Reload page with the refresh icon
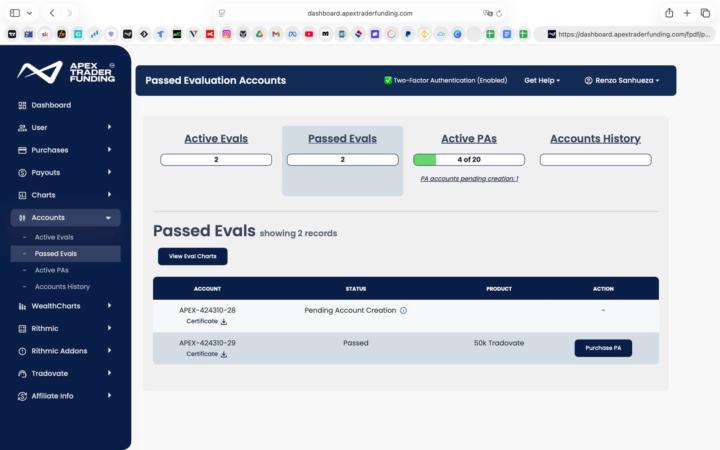 (499, 13)
